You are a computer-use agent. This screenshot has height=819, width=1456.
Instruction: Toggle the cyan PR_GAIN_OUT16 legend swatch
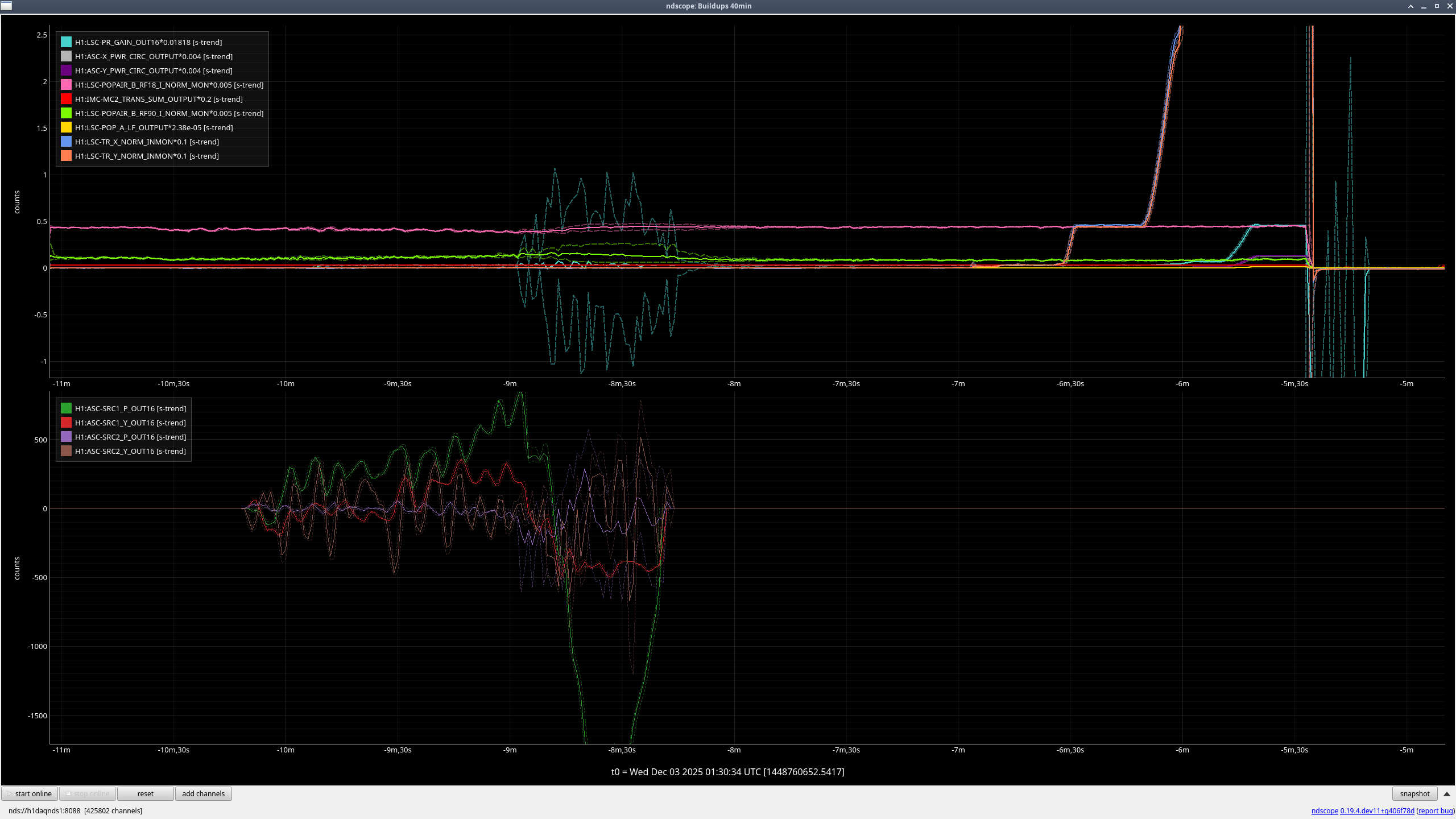66,42
